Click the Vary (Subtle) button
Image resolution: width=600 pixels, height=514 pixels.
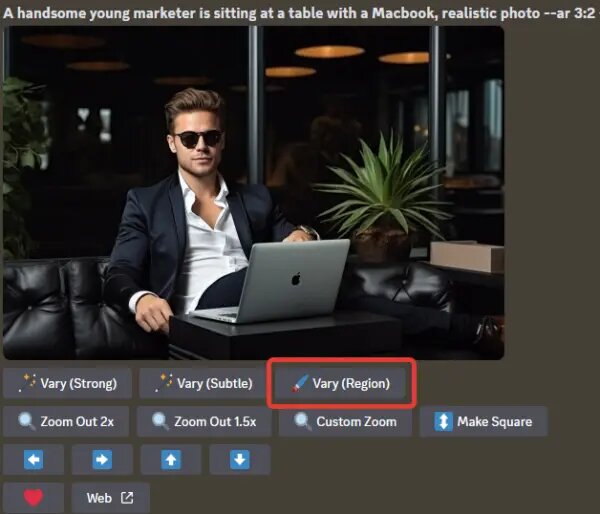coord(203,383)
